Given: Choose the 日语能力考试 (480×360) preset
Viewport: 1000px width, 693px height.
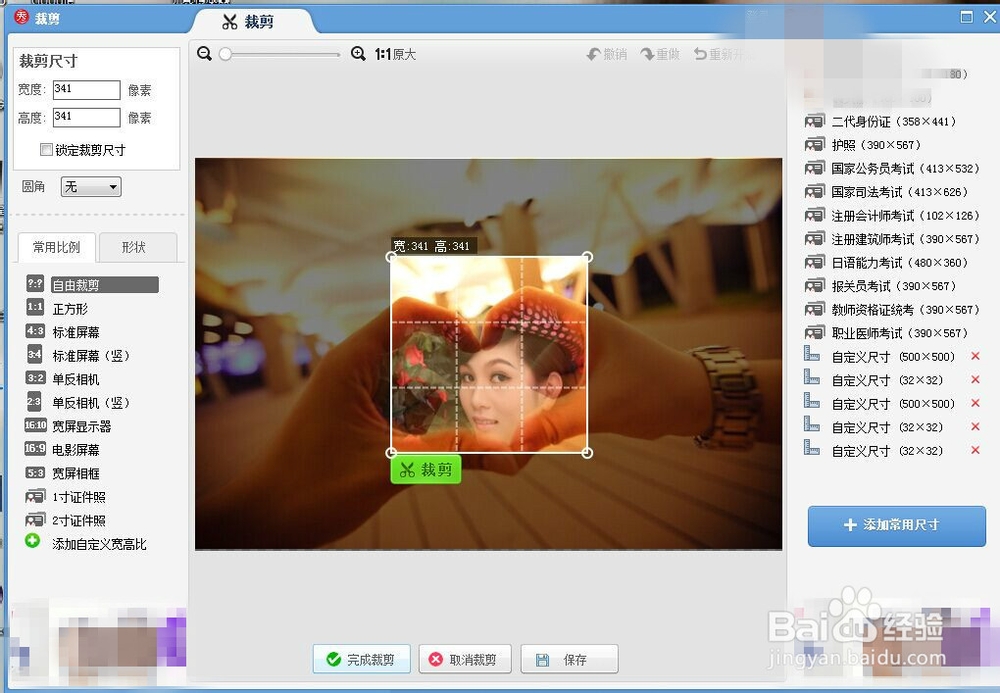Looking at the screenshot, I should coord(886,263).
